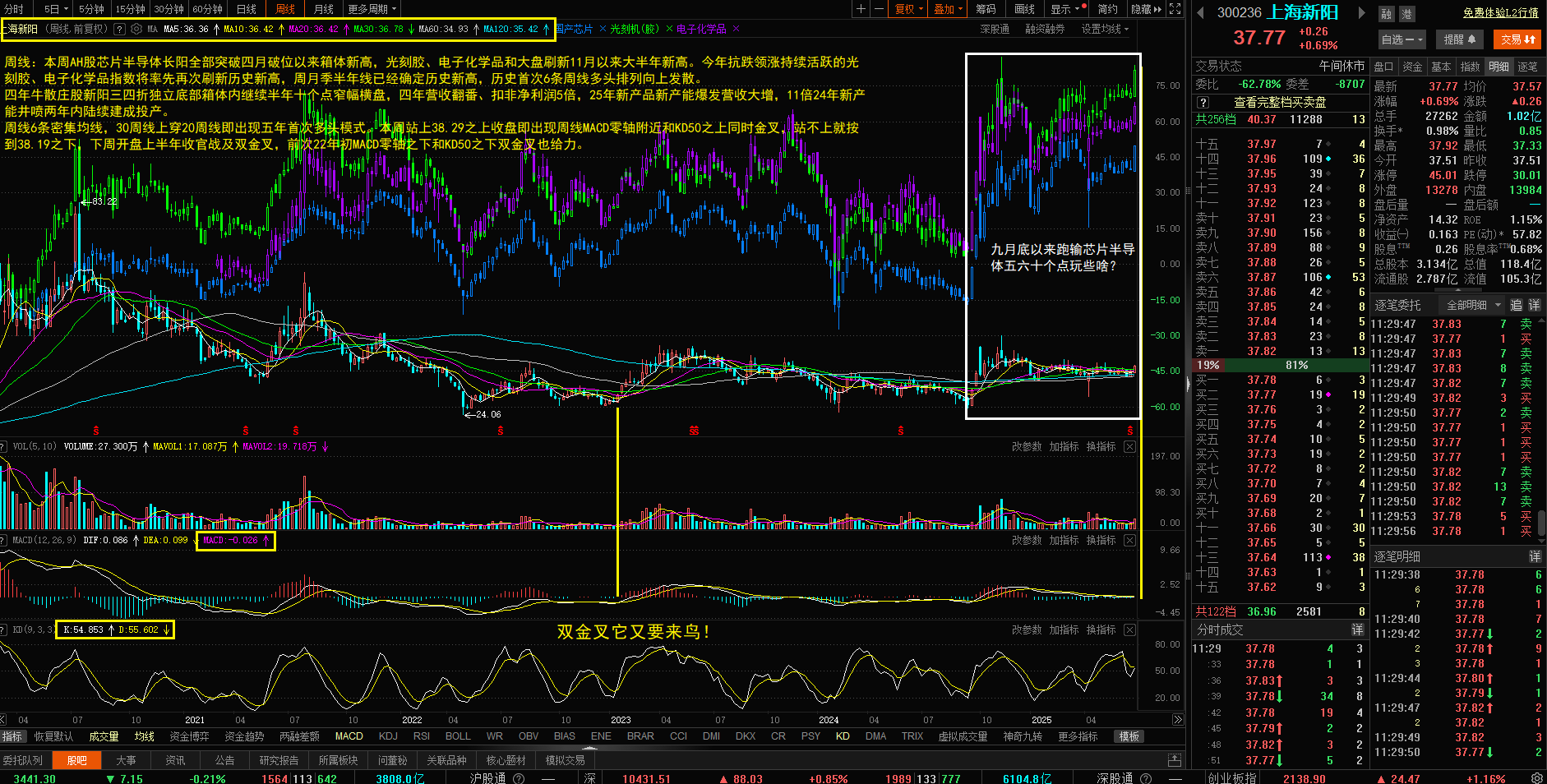Open 5日 period dropdown
The height and width of the screenshot is (784, 1547).
pyautogui.click(x=54, y=9)
